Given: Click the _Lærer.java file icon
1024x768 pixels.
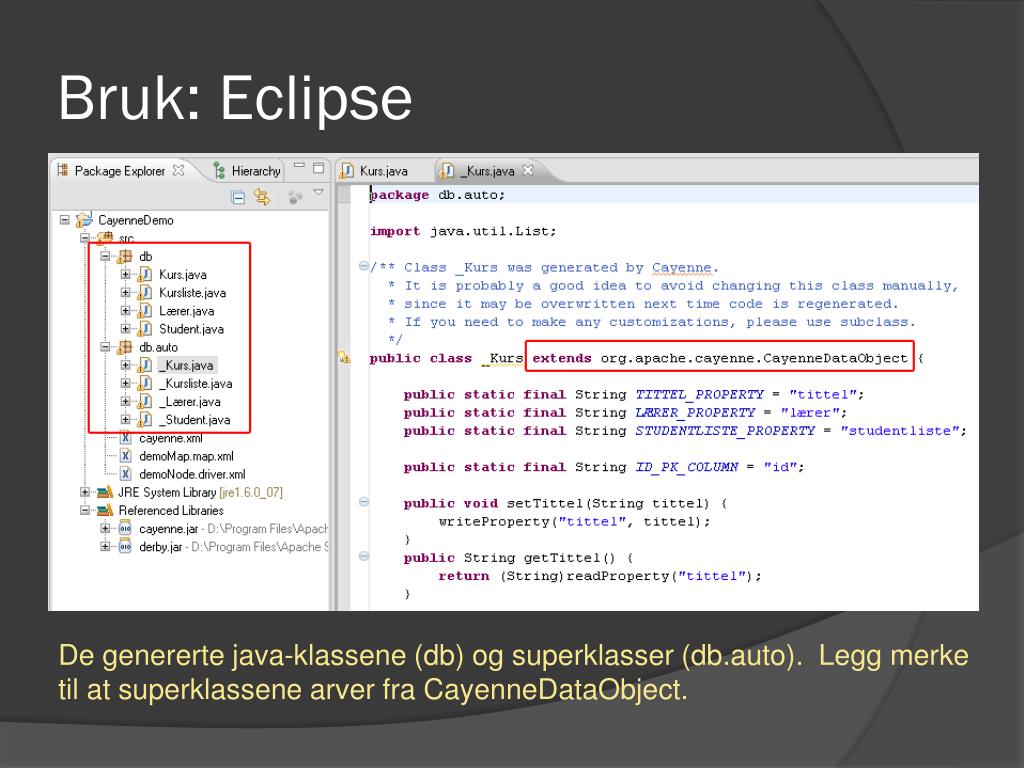Looking at the screenshot, I should coord(144,402).
